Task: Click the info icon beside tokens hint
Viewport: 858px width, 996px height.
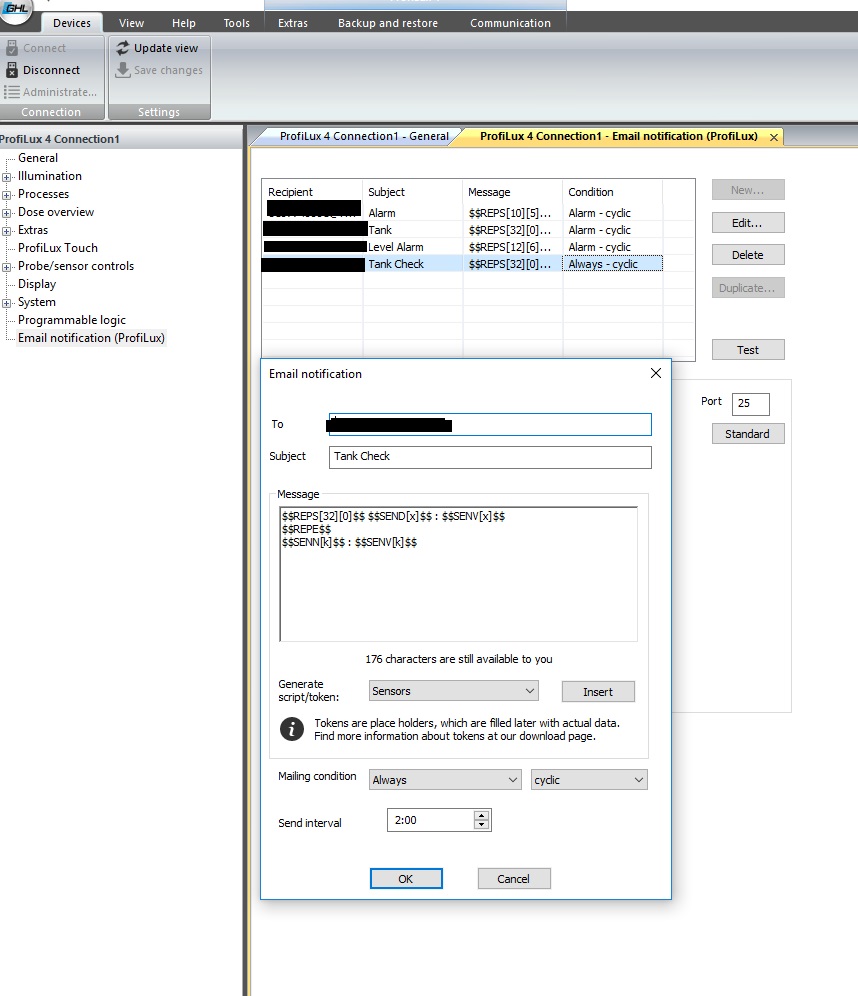Action: (x=292, y=729)
